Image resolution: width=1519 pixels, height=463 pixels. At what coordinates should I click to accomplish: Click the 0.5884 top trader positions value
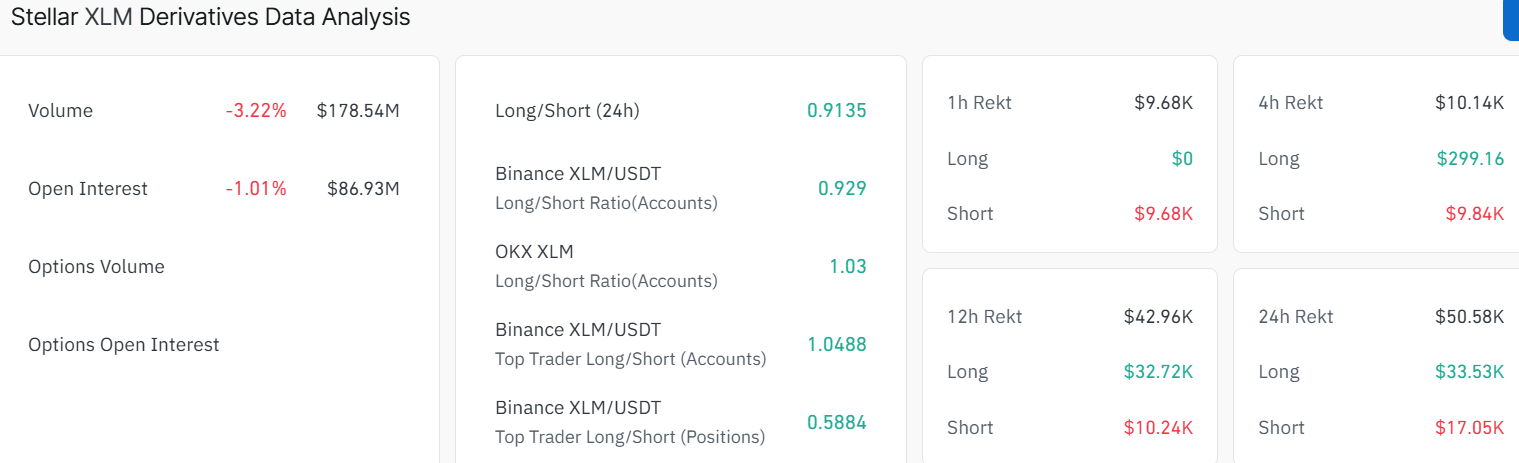coord(837,422)
